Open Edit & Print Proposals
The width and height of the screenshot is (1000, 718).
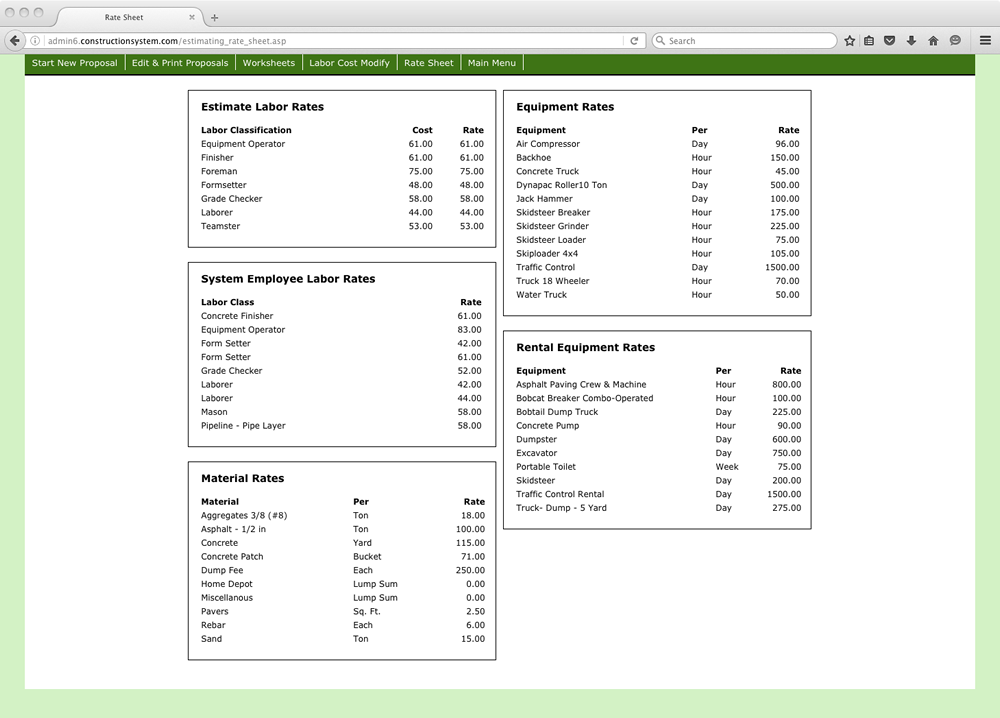point(179,62)
